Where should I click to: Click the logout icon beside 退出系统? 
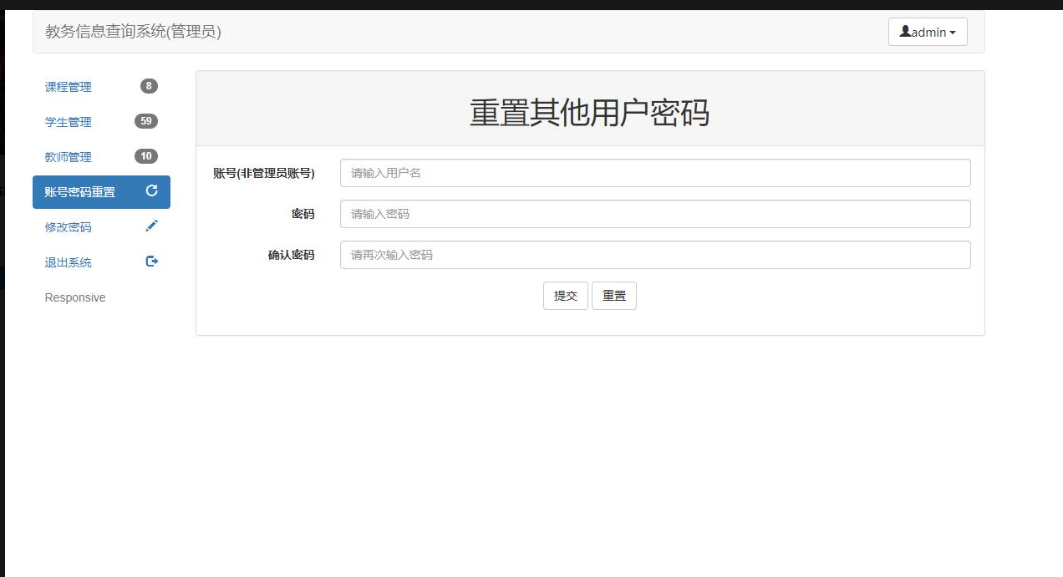[152, 261]
